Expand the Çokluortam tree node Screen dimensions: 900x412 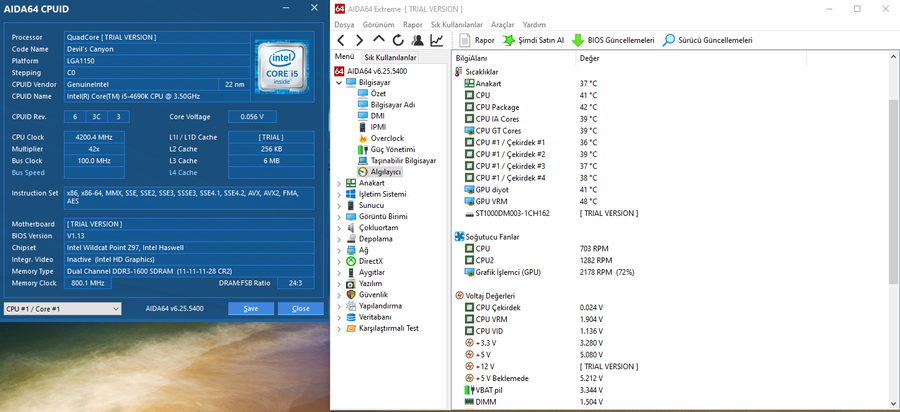coord(338,228)
